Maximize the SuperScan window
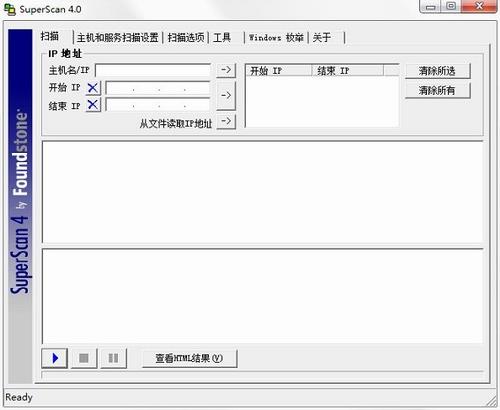Screen dimensions: 500x410 tap(451, 7)
